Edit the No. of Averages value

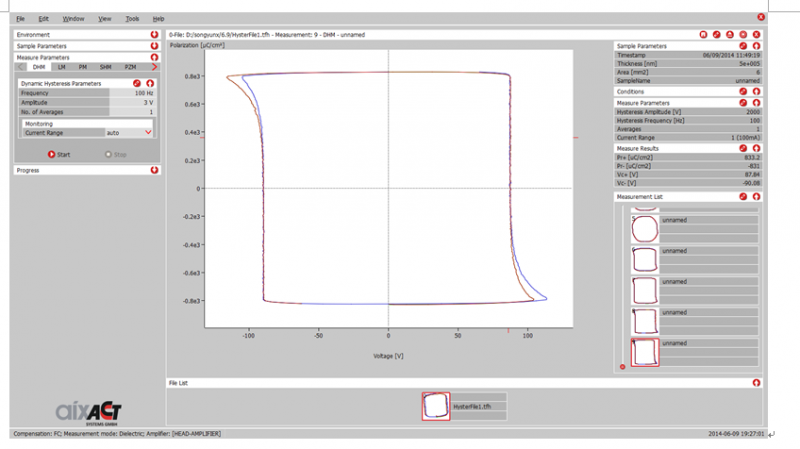point(131,112)
